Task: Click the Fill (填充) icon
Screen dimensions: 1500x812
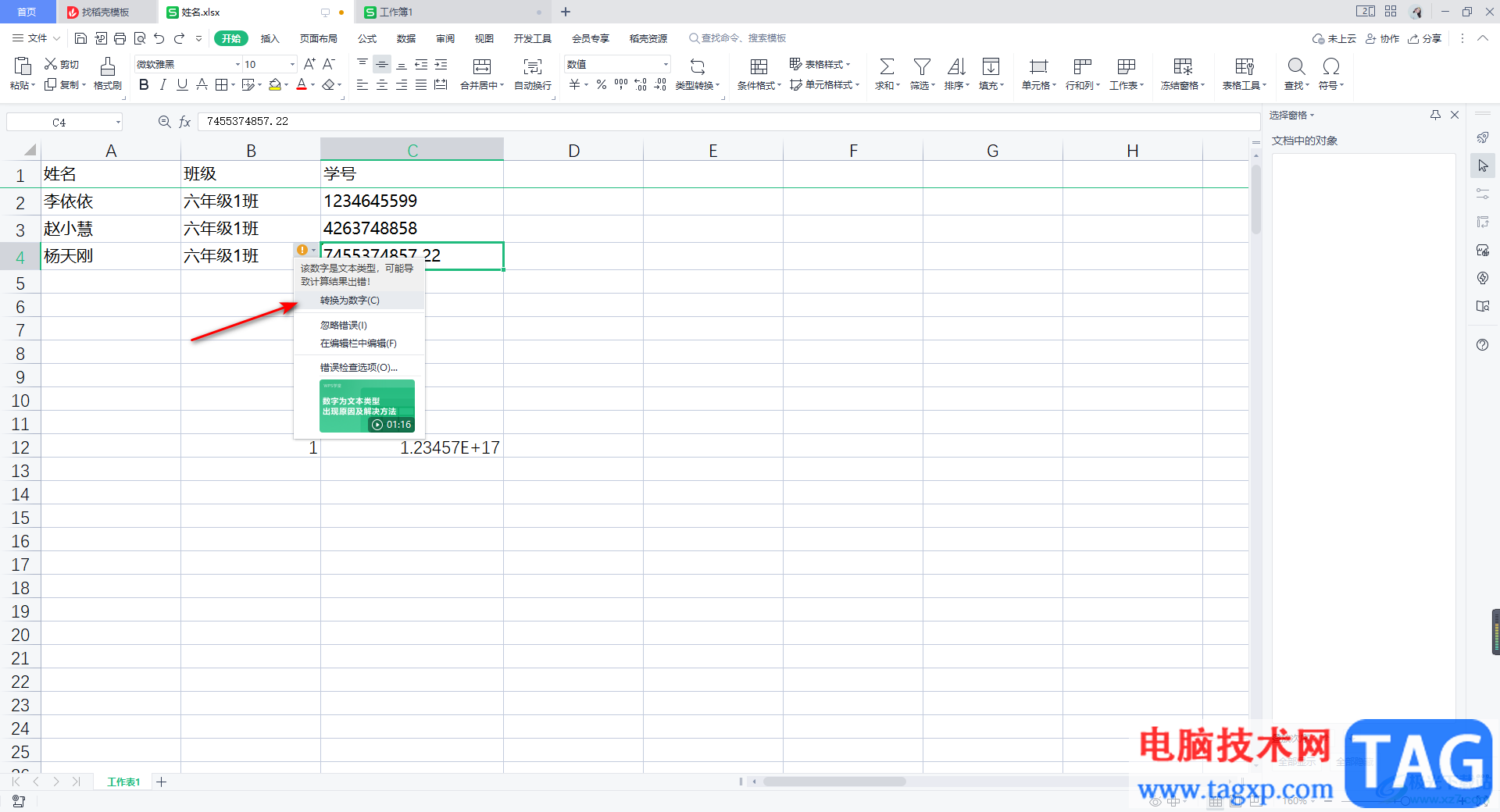Action: tap(991, 66)
